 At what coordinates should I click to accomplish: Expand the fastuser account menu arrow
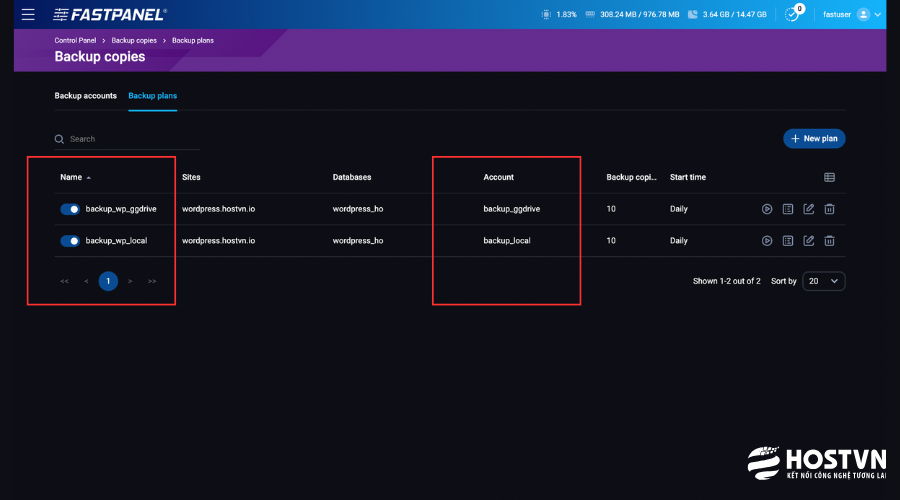(878, 14)
